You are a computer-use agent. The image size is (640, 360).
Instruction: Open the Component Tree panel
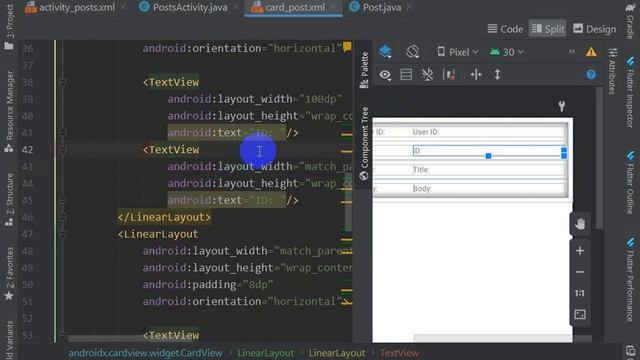(x=364, y=143)
